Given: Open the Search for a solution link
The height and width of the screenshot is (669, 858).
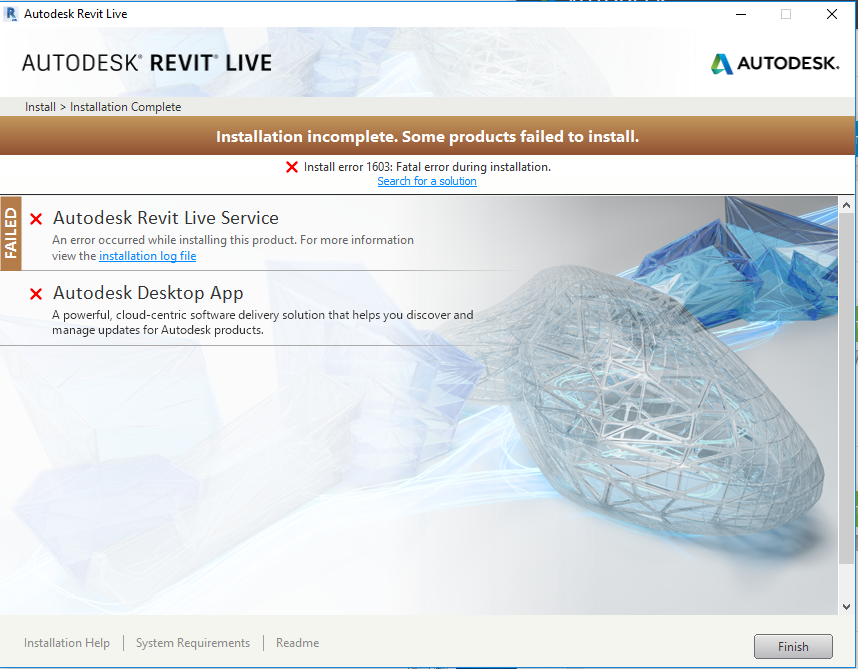Looking at the screenshot, I should (427, 181).
